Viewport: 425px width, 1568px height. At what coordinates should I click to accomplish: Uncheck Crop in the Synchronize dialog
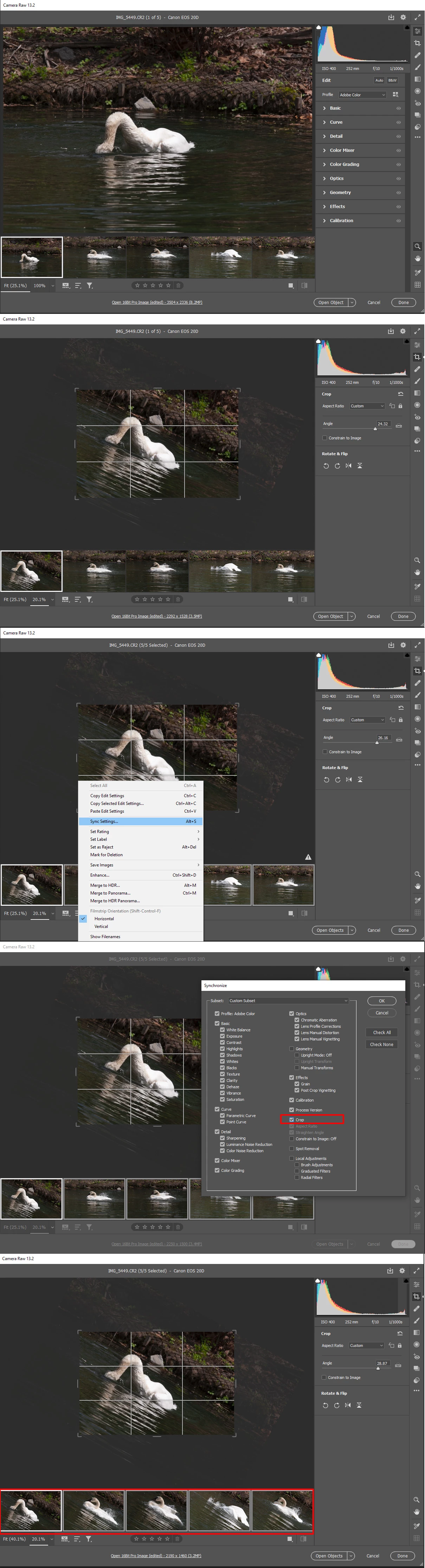point(292,1119)
